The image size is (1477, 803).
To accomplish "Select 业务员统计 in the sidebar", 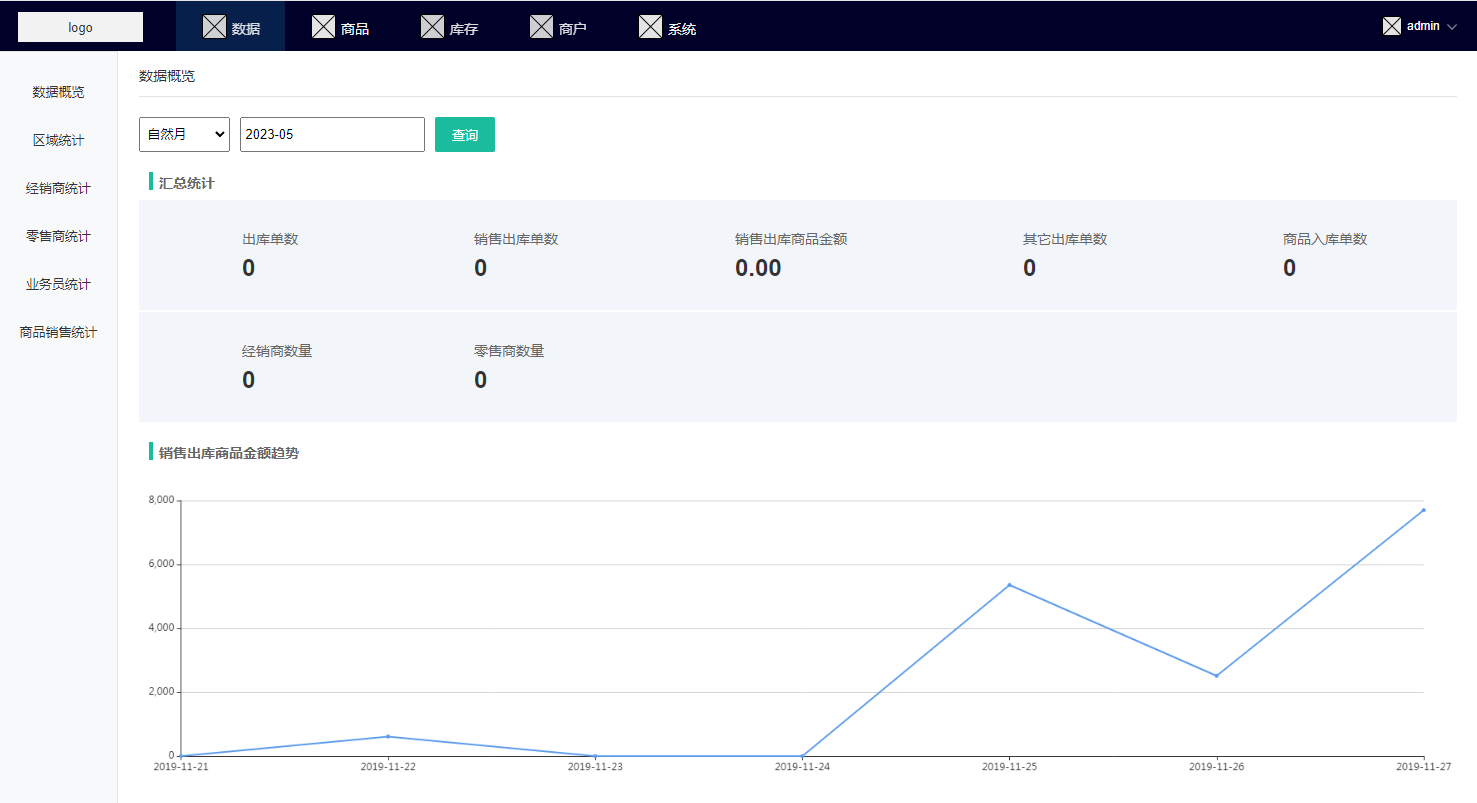I will coord(58,284).
